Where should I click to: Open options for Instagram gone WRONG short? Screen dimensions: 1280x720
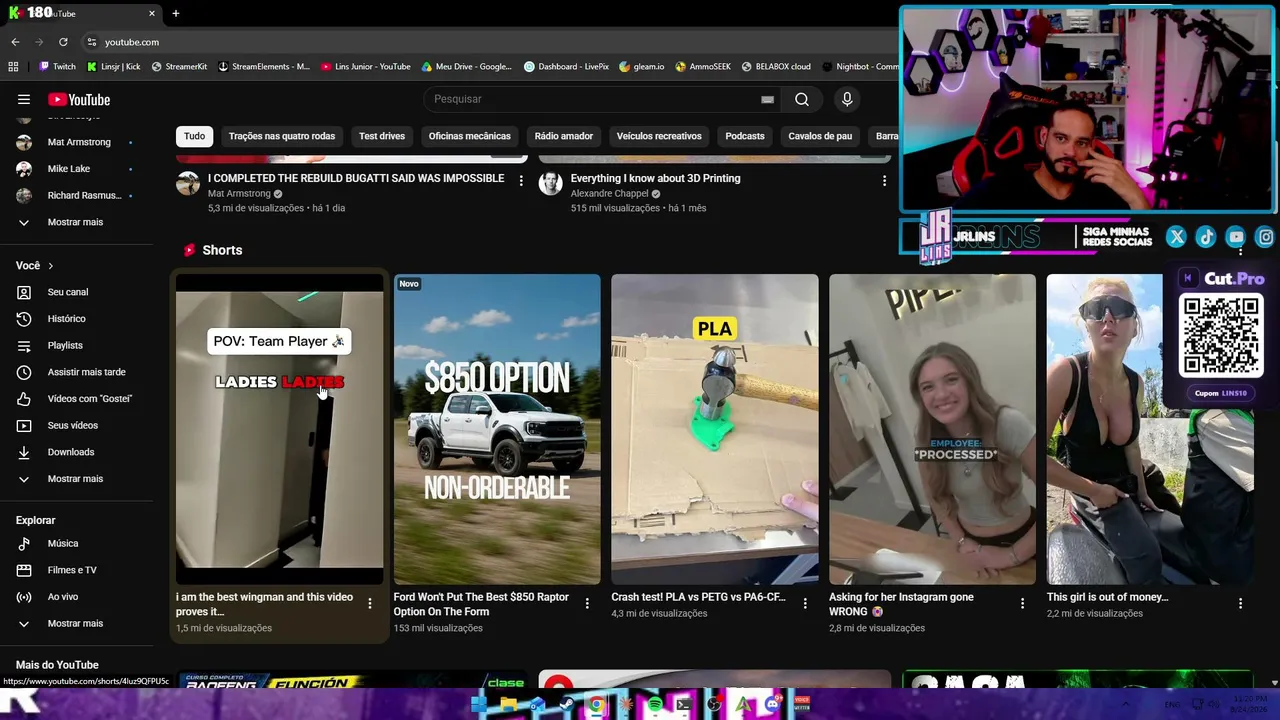click(x=1022, y=603)
